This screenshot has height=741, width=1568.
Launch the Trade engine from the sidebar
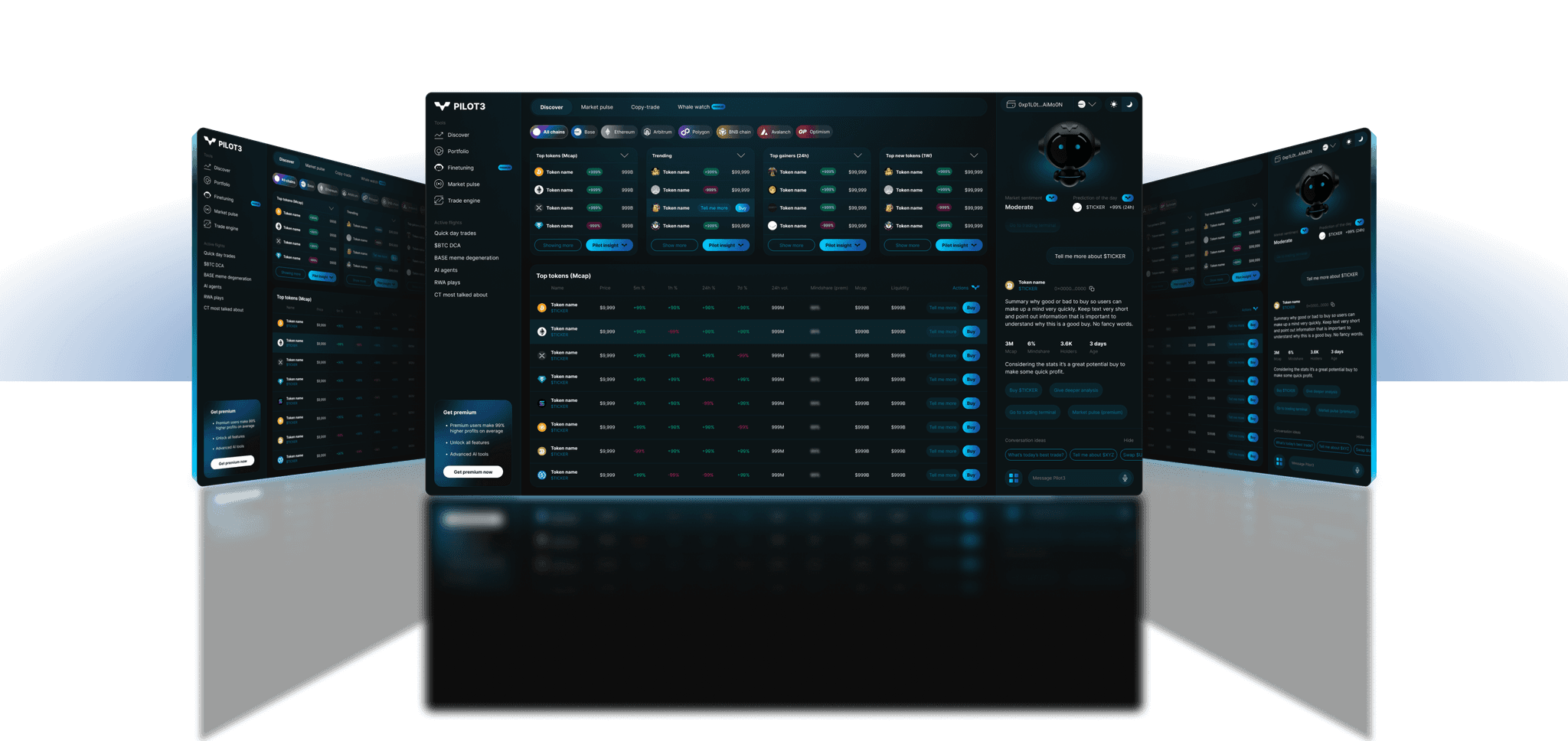(439, 200)
